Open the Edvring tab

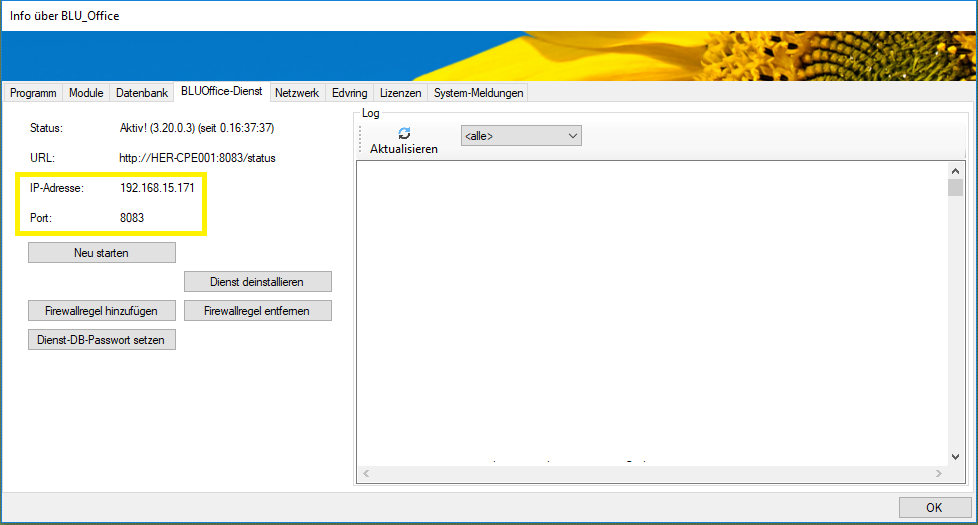click(x=349, y=93)
